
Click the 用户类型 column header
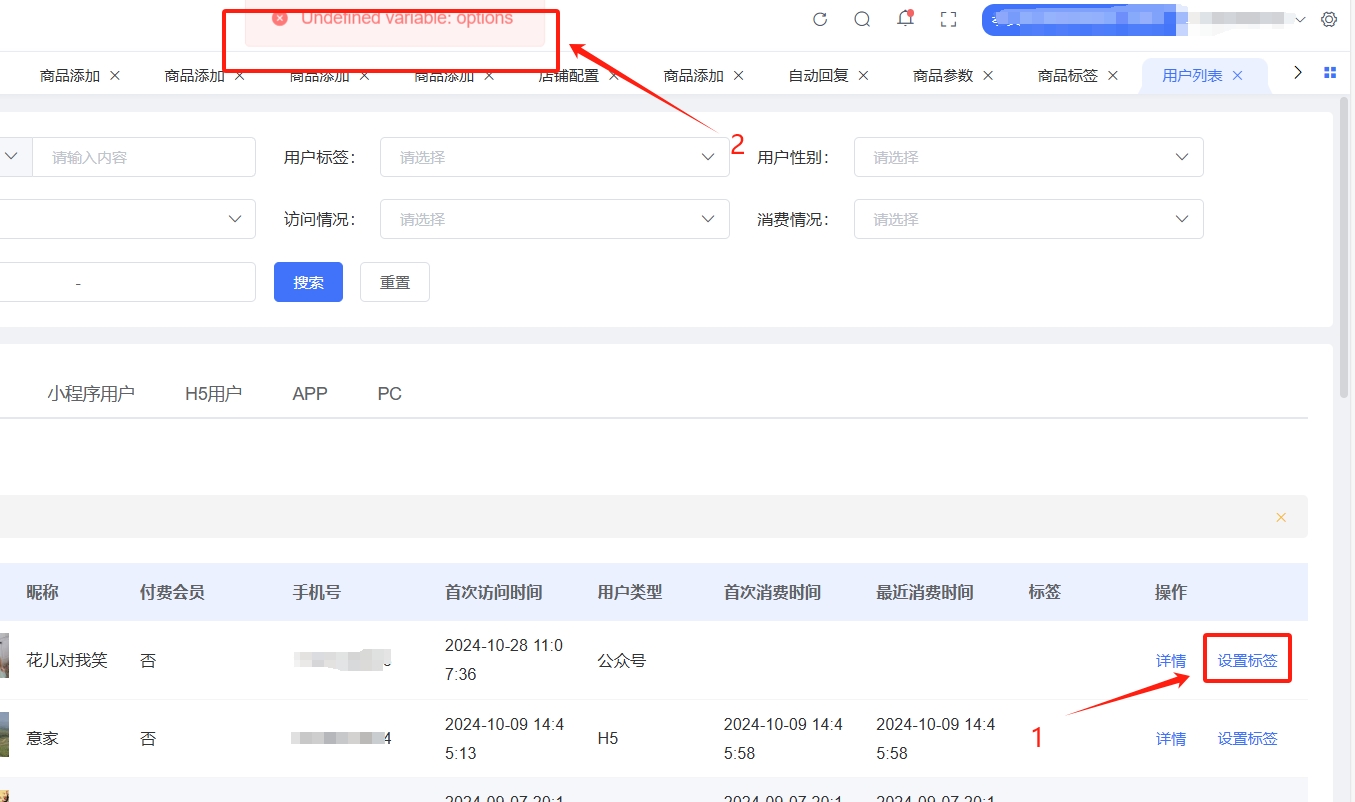pyautogui.click(x=630, y=592)
